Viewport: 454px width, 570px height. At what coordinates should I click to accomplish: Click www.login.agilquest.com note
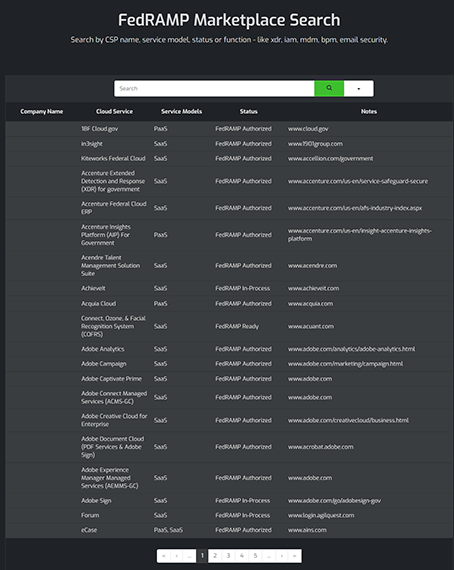321,515
